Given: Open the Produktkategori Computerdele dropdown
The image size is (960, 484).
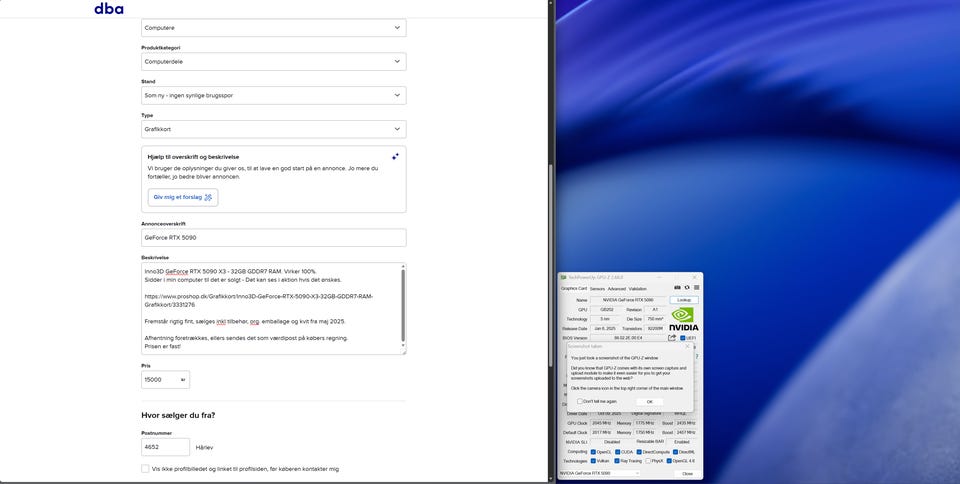Looking at the screenshot, I should pos(274,61).
